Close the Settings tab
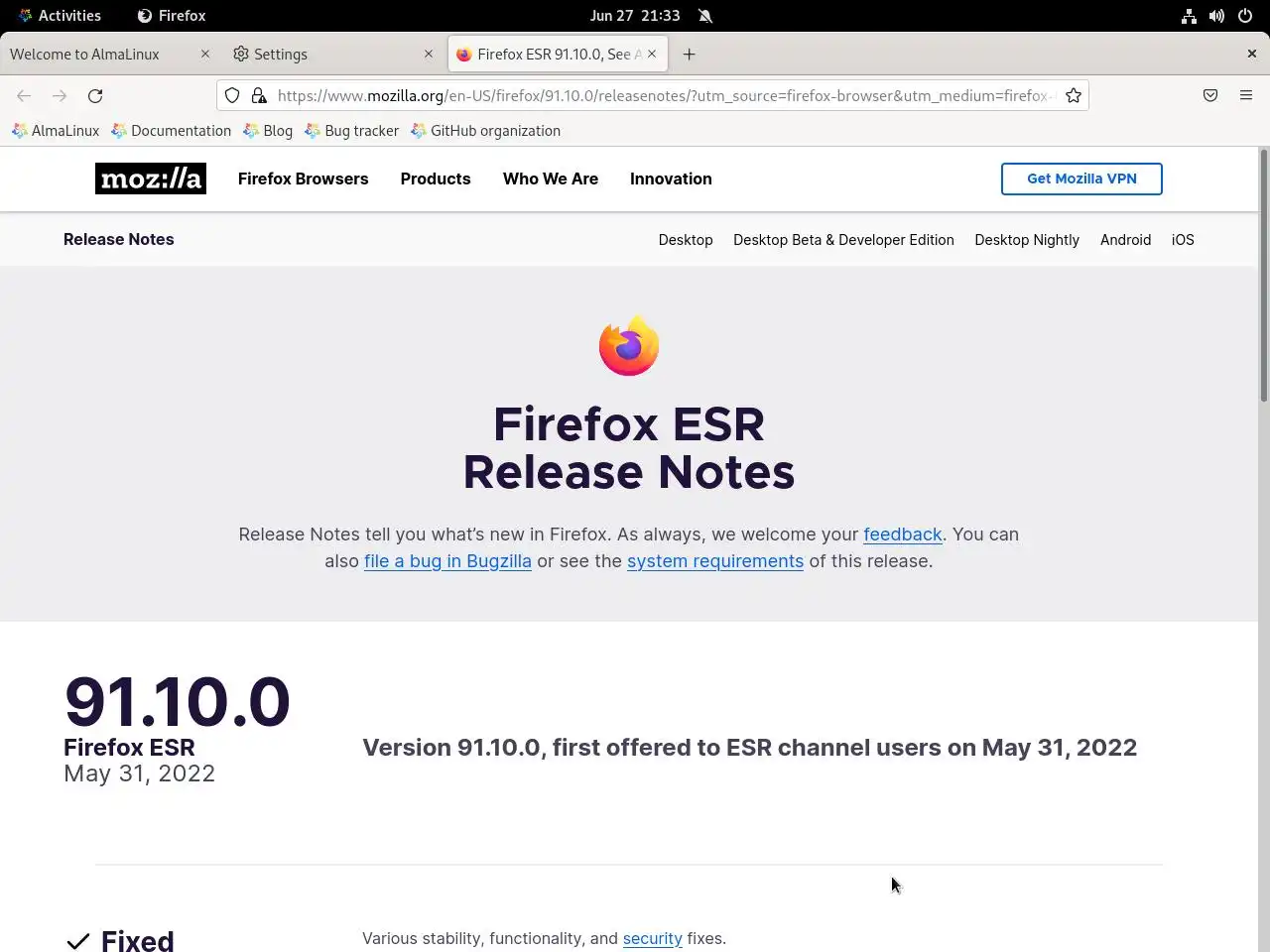Image resolution: width=1270 pixels, height=952 pixels. tap(429, 54)
